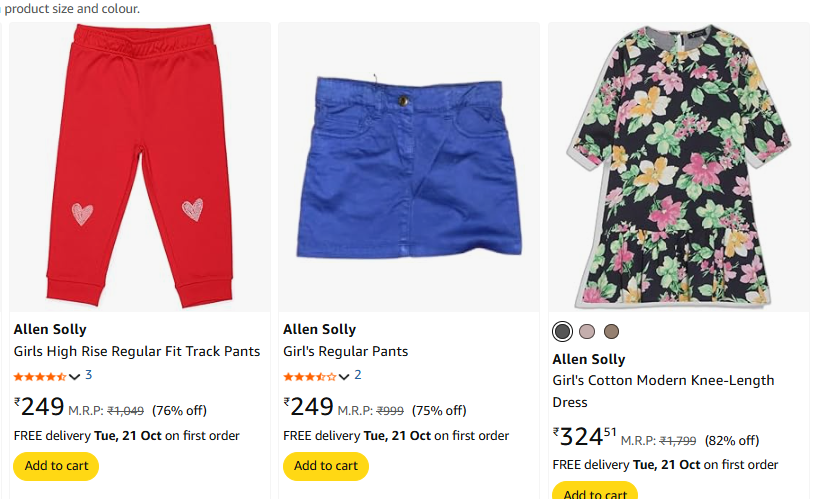Click the ₹249 price of track pants
Screen dimensions: 823x499
pos(40,407)
